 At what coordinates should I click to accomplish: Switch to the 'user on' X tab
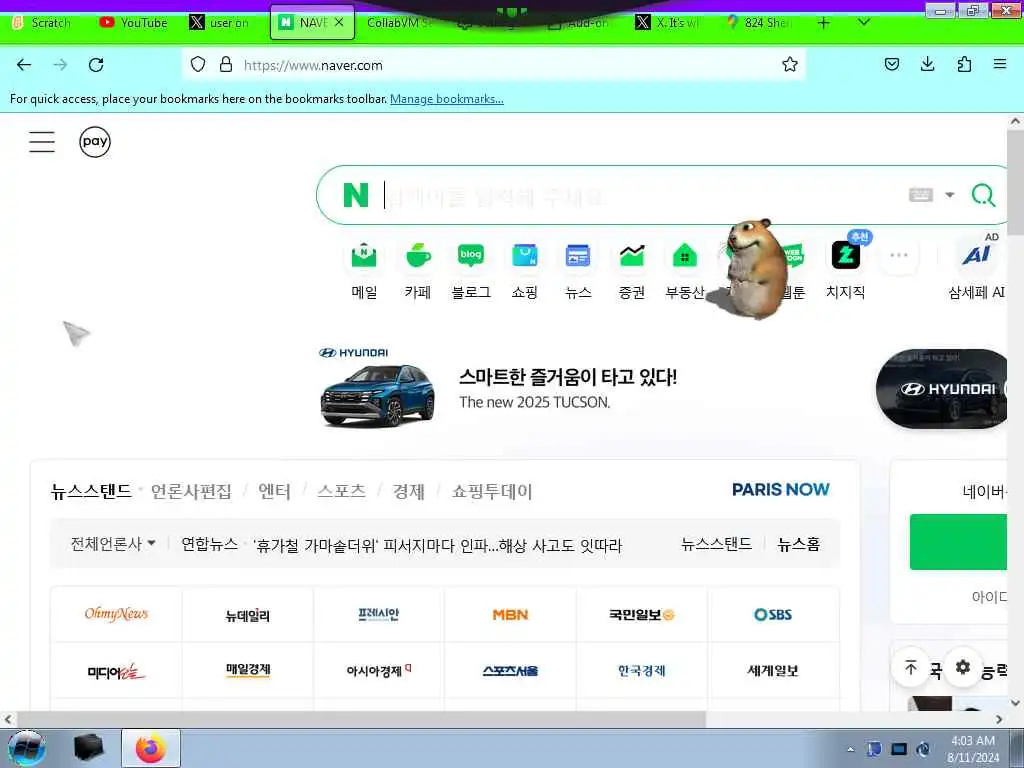(x=220, y=23)
